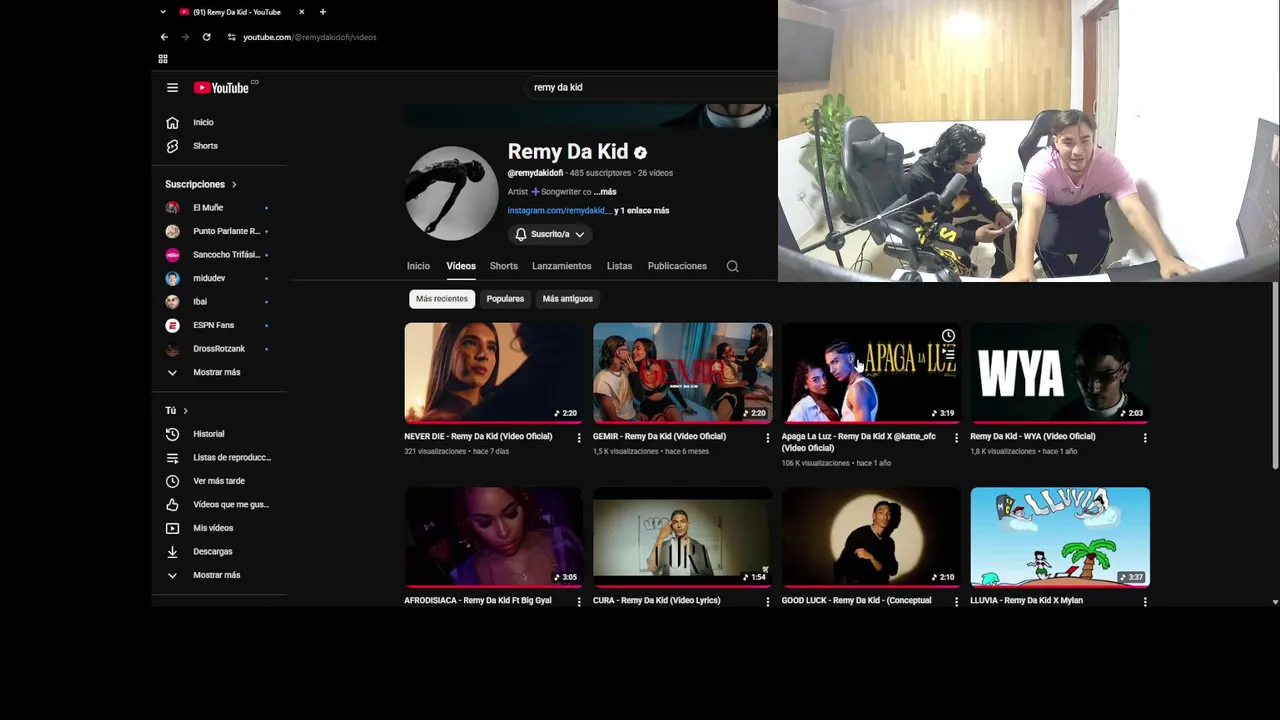The height and width of the screenshot is (720, 1280).
Task: Open options menu for AFRODISIACA video
Action: (x=579, y=602)
